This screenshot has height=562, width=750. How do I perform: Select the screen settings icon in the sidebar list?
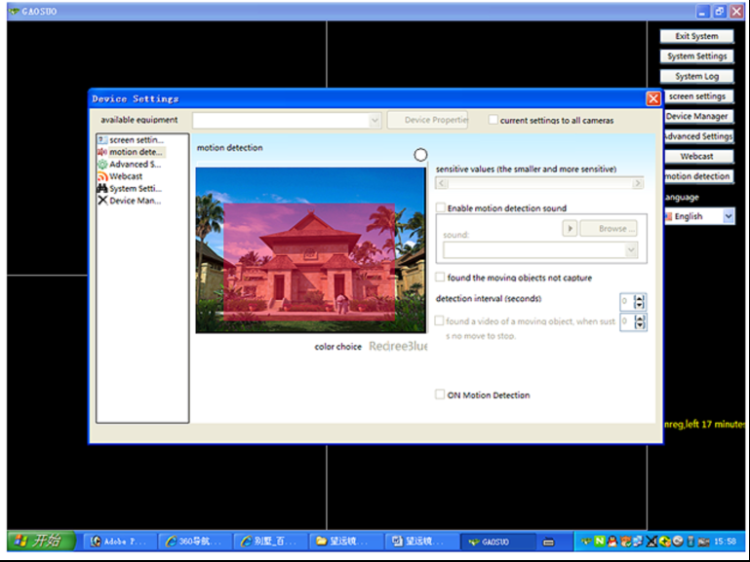pyautogui.click(x=102, y=140)
